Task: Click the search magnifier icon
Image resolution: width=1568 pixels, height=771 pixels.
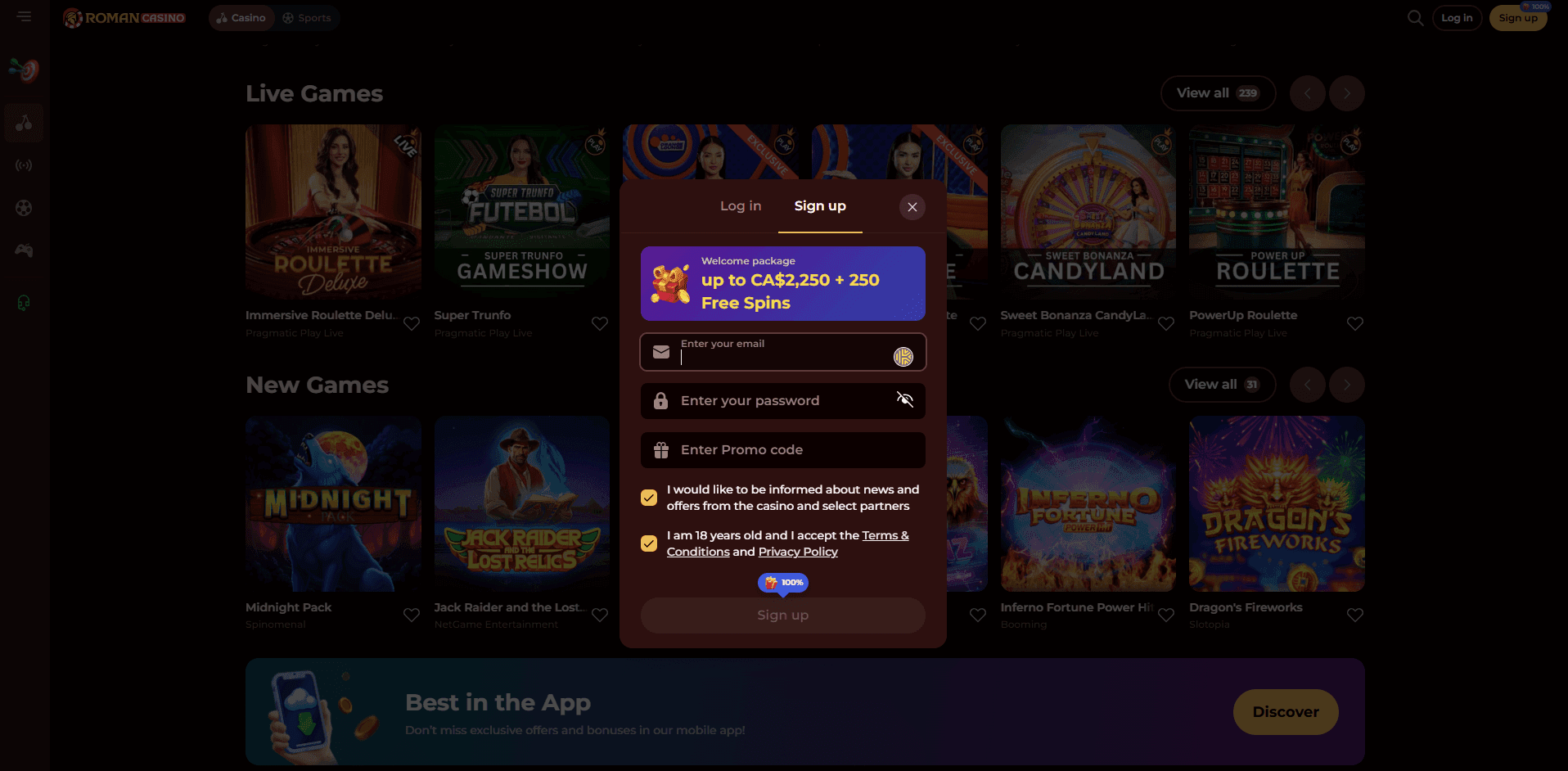Action: 1415,18
